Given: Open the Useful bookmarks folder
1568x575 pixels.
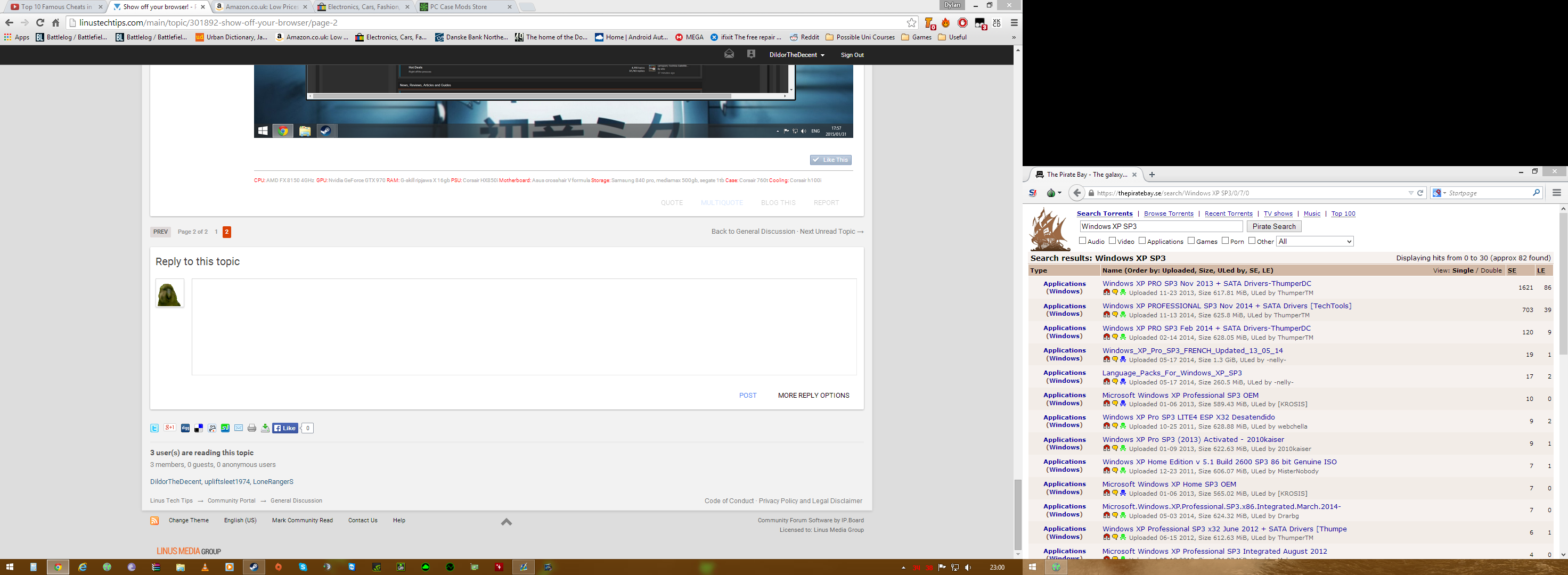Looking at the screenshot, I should pos(953,37).
